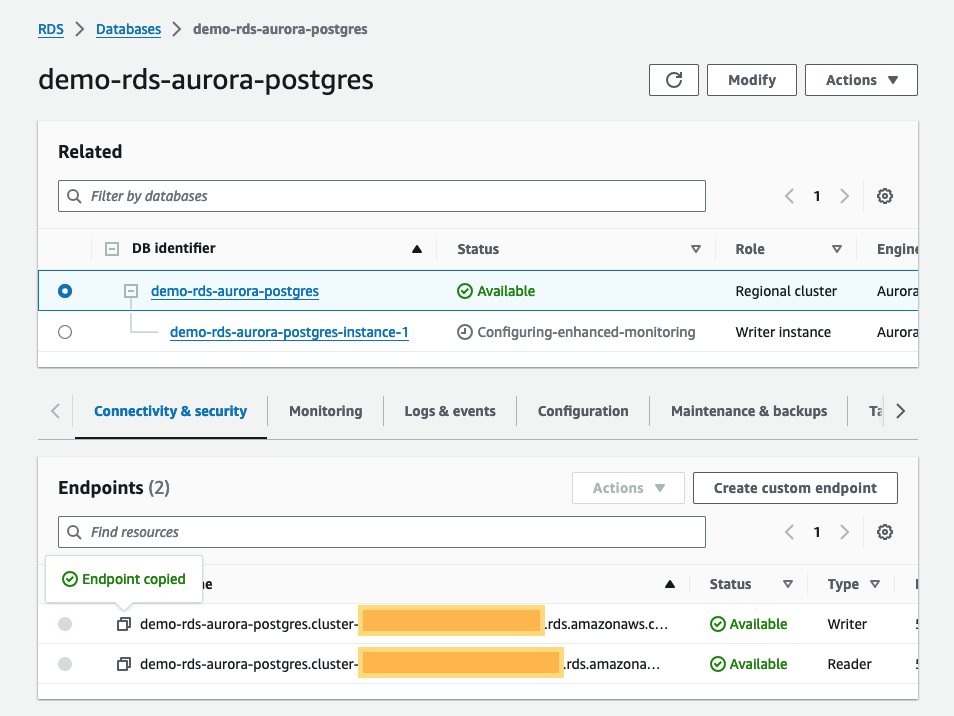This screenshot has width=954, height=716.
Task: Focus the Find resources search field
Action: [x=381, y=532]
